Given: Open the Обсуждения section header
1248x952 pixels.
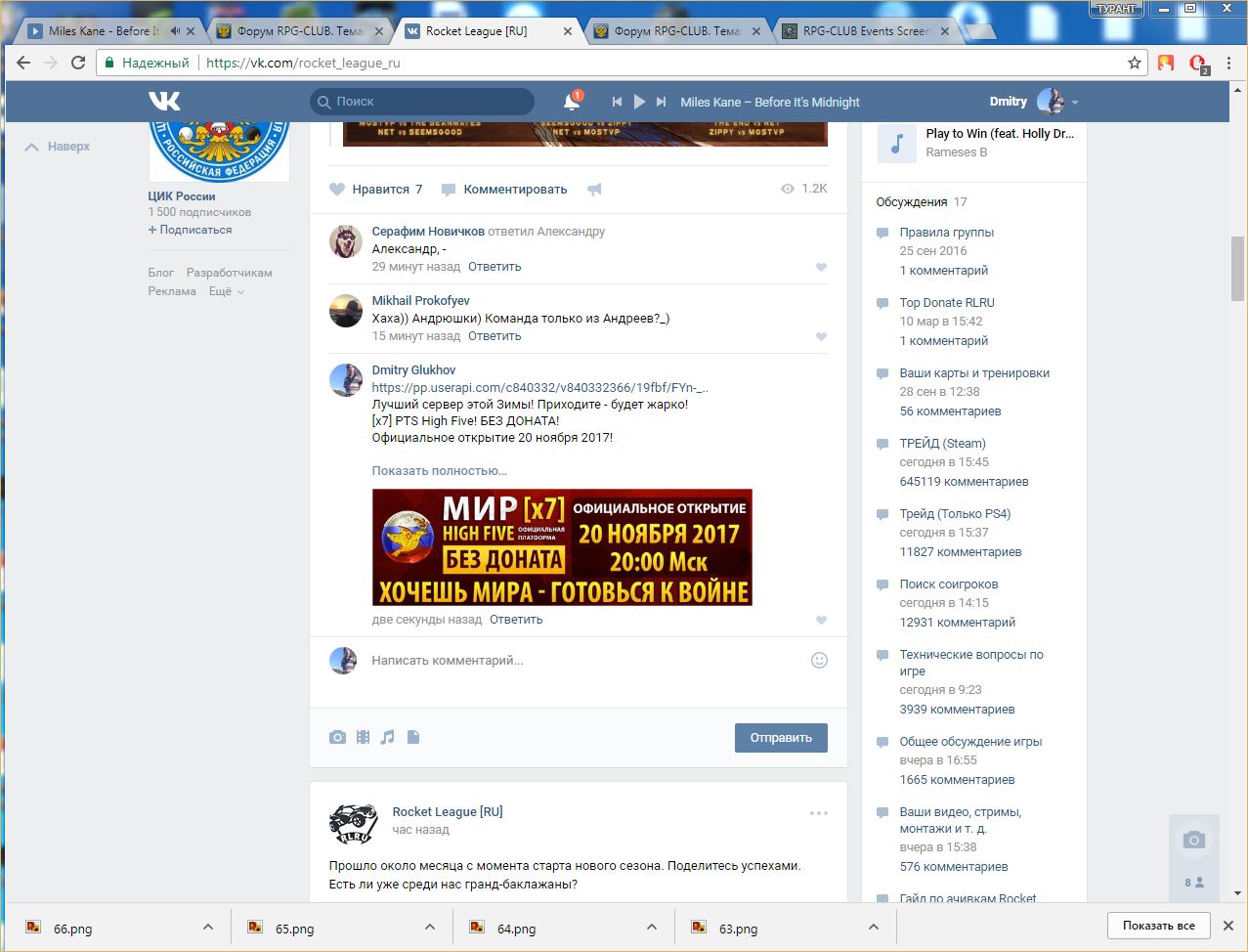Looking at the screenshot, I should [x=911, y=202].
